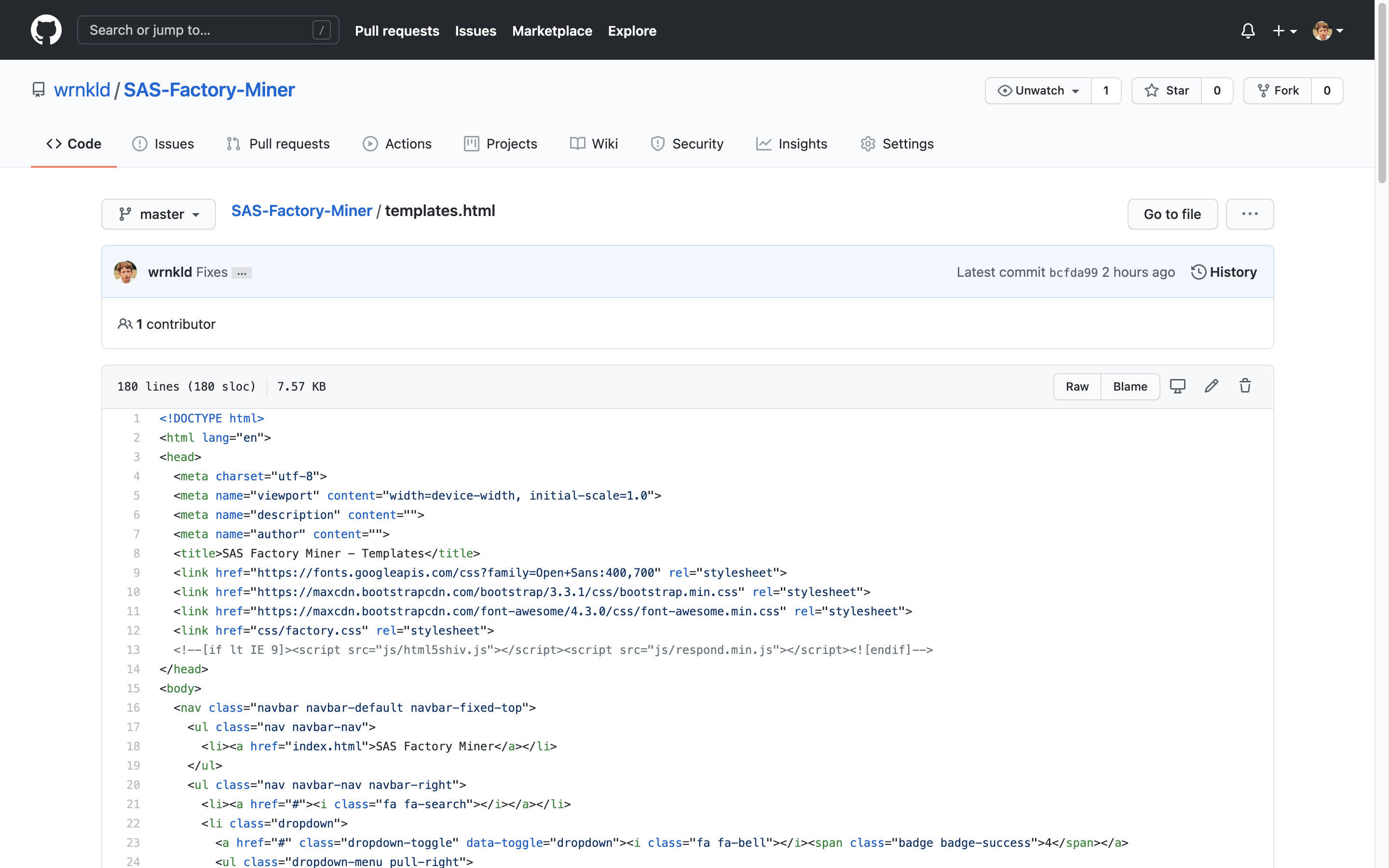Open commit bcfda99
1389x868 pixels.
click(x=1073, y=272)
